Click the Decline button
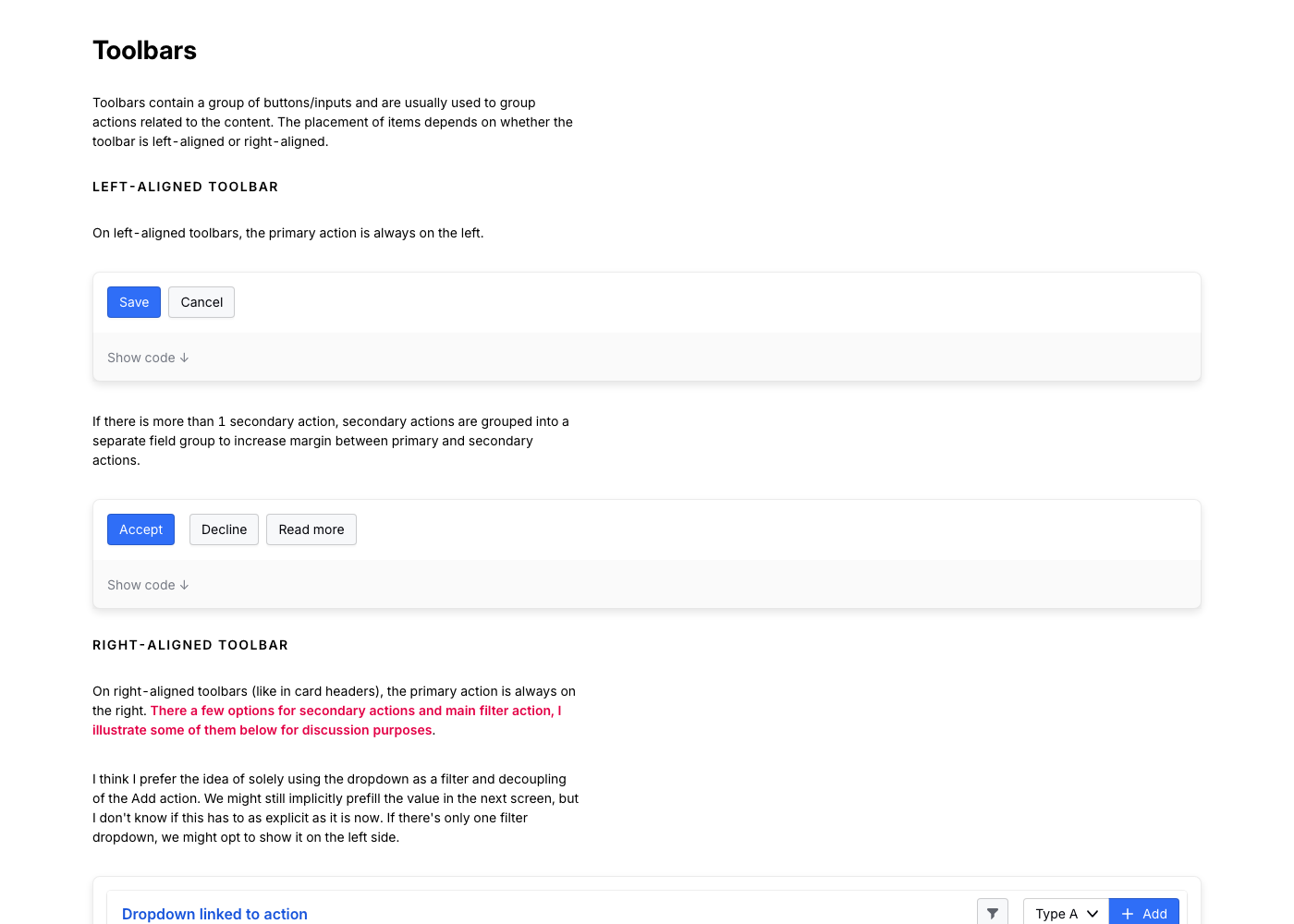 224,529
